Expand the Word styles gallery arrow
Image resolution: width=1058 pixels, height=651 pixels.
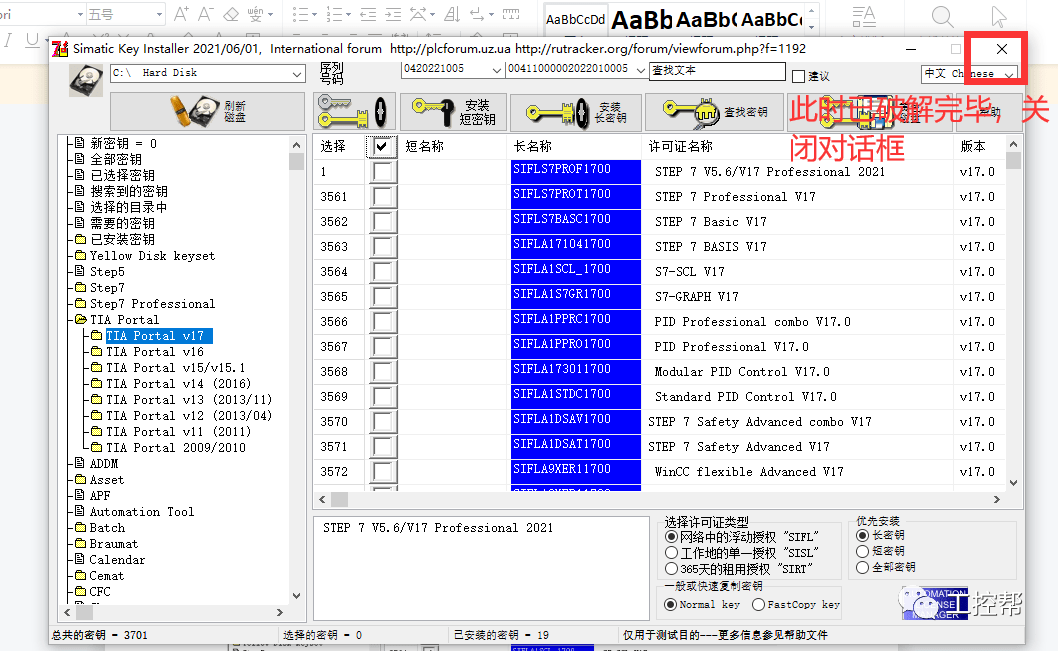point(812,27)
